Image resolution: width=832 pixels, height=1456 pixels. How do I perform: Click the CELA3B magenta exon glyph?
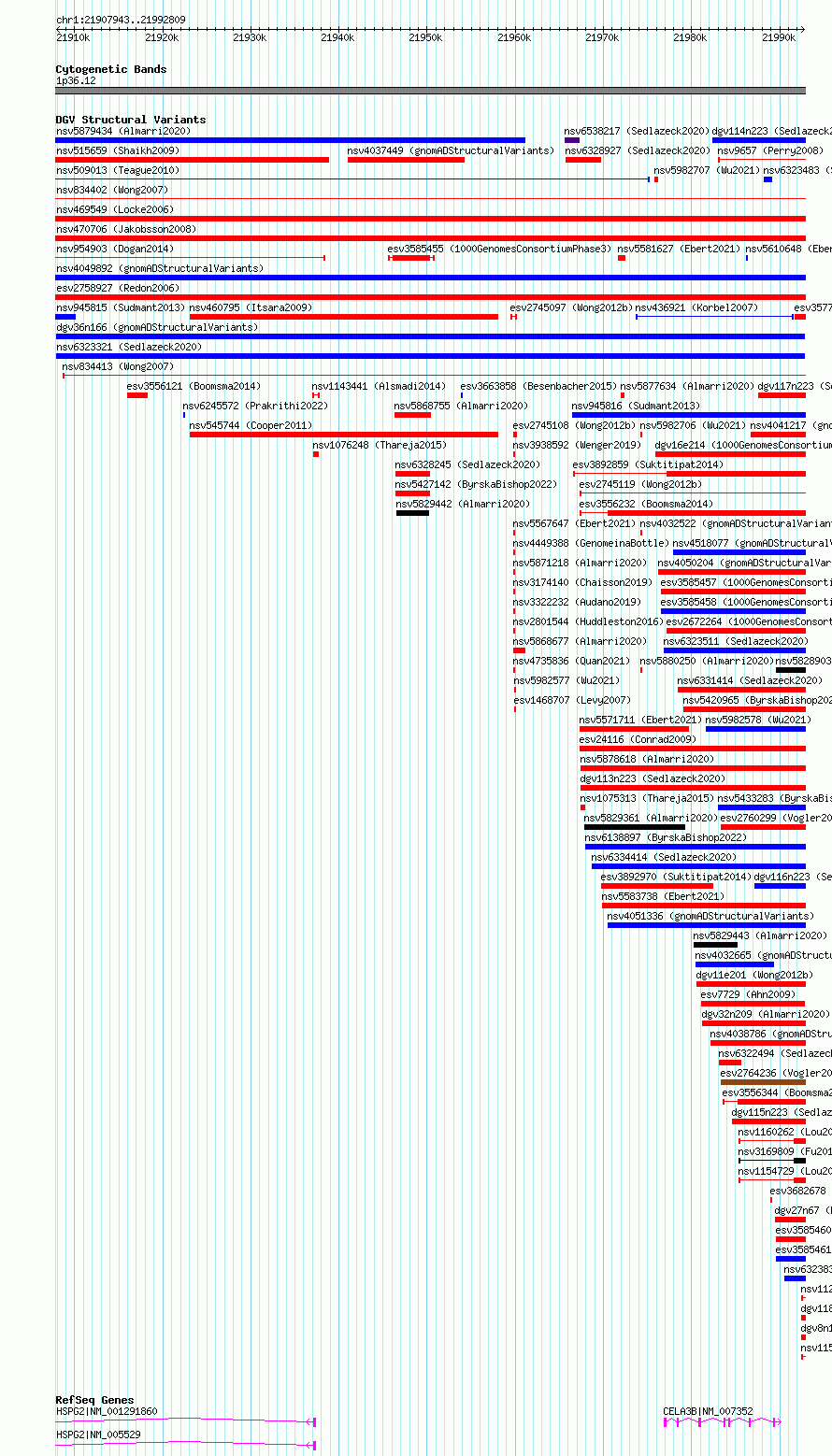pyautogui.click(x=722, y=1421)
